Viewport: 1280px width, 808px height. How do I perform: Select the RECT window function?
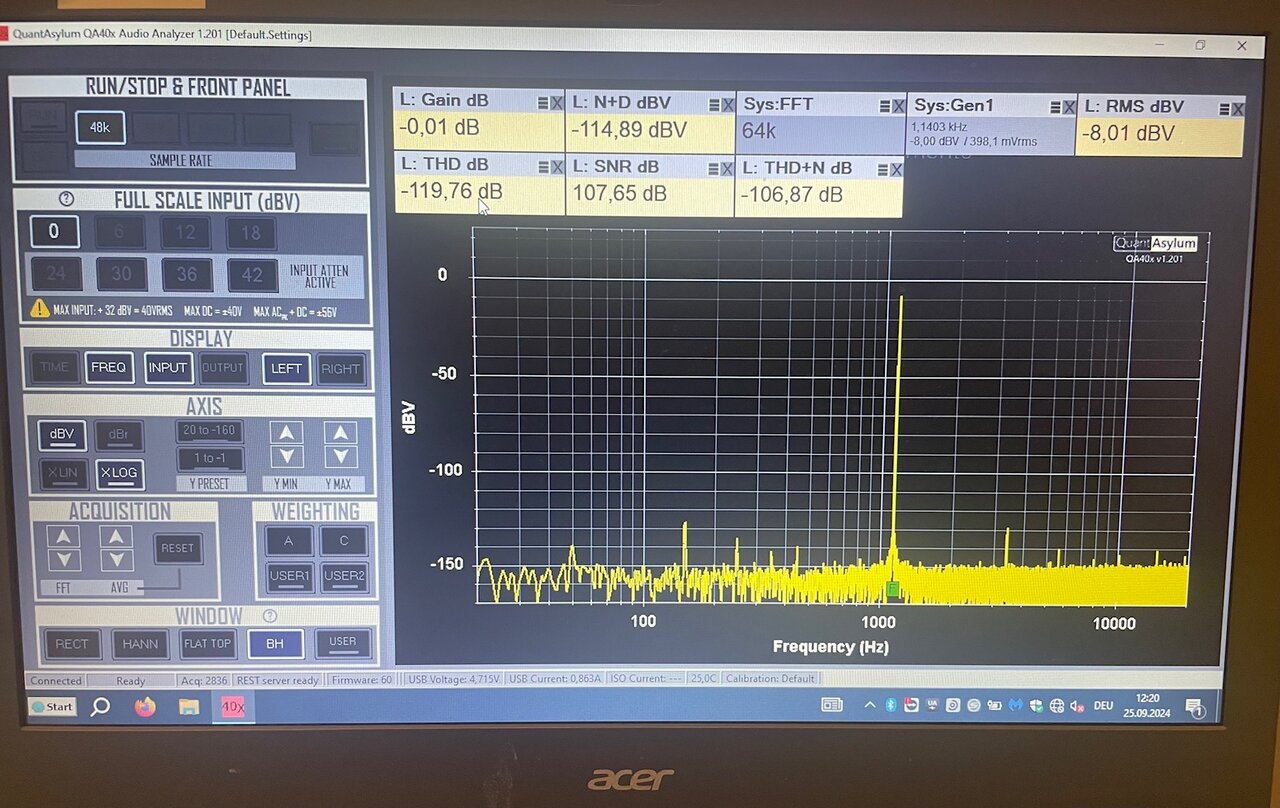point(72,644)
